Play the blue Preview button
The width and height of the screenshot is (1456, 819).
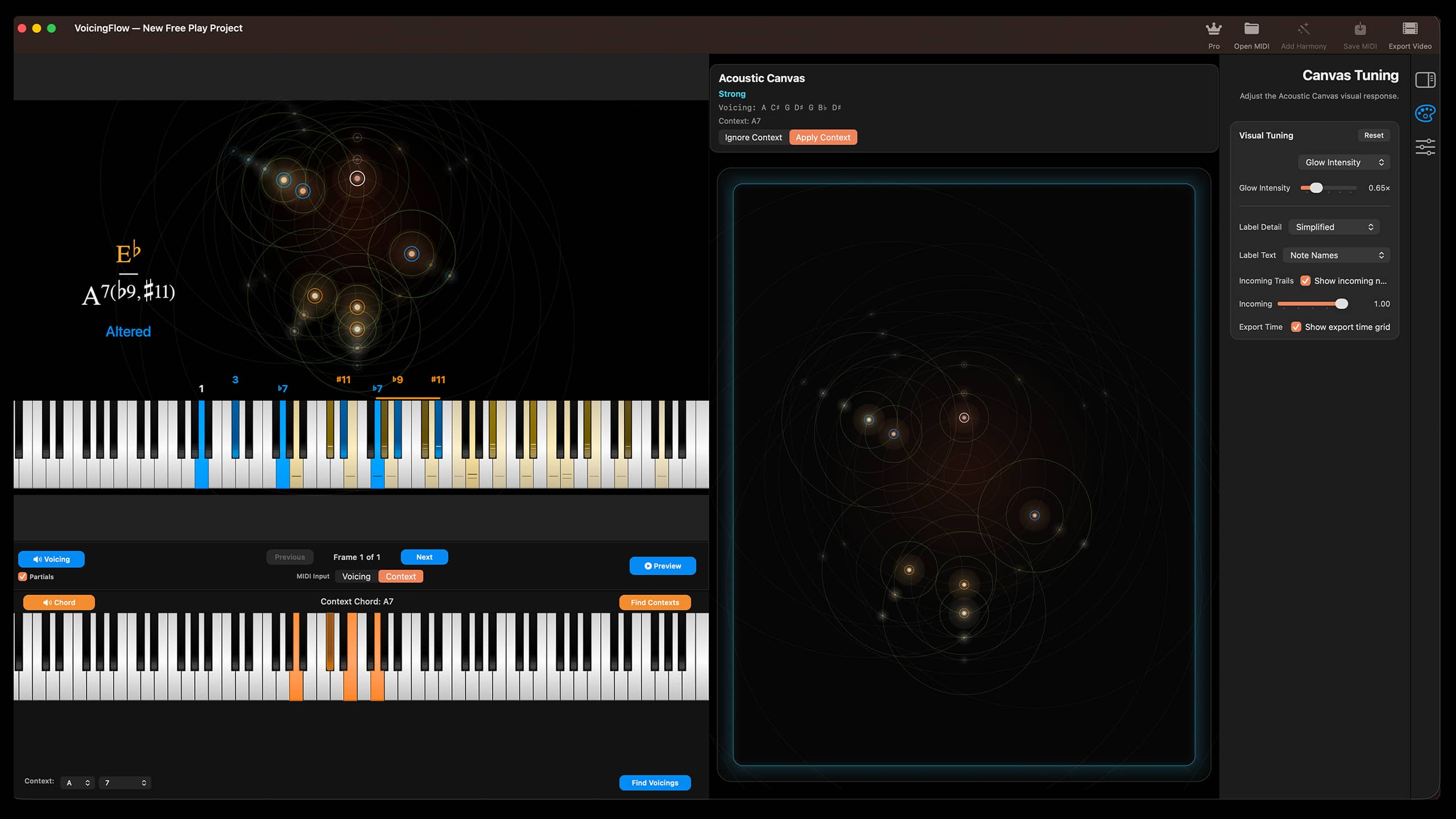(x=663, y=566)
